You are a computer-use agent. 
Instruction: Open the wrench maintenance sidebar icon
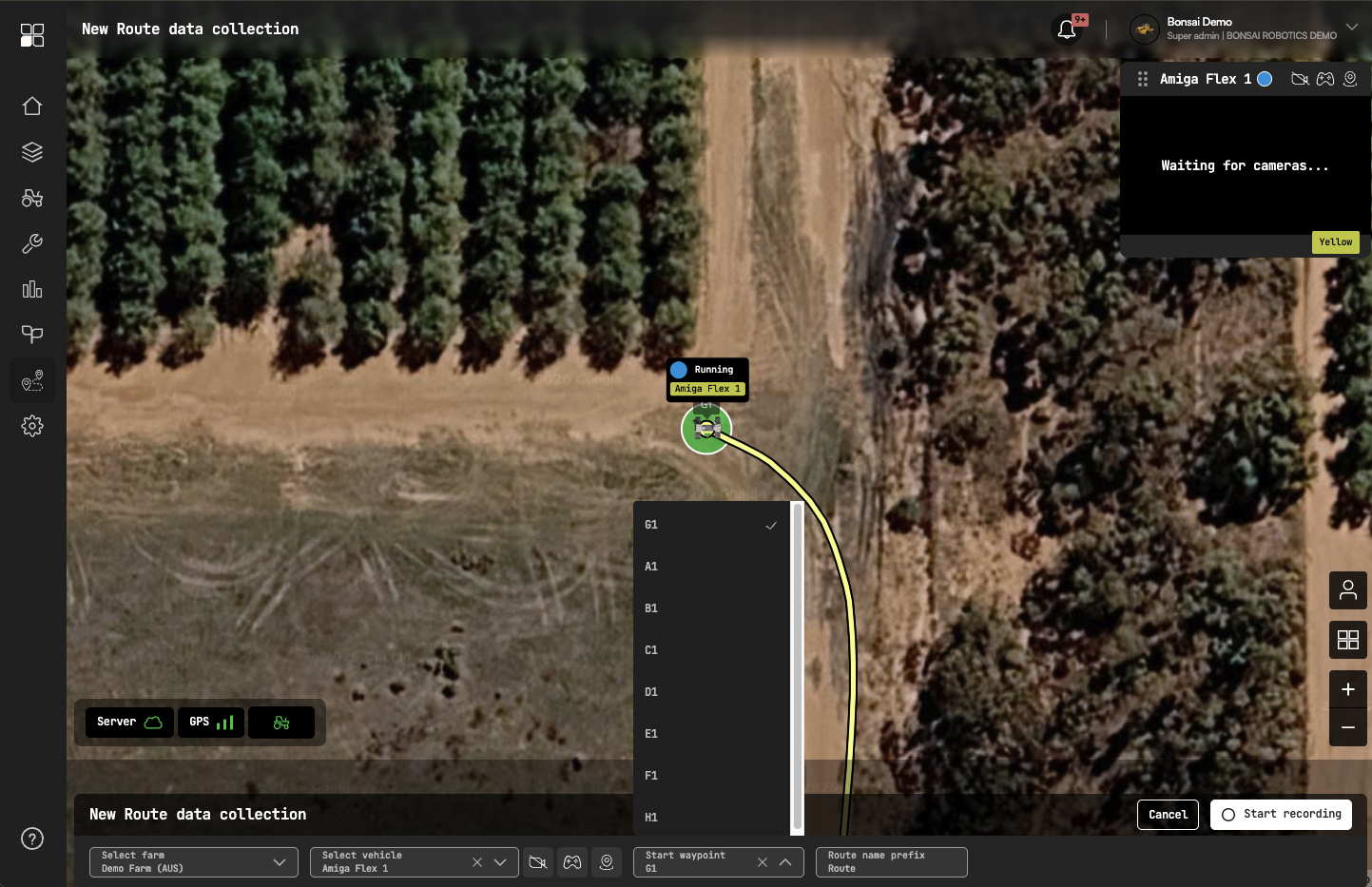(x=32, y=243)
